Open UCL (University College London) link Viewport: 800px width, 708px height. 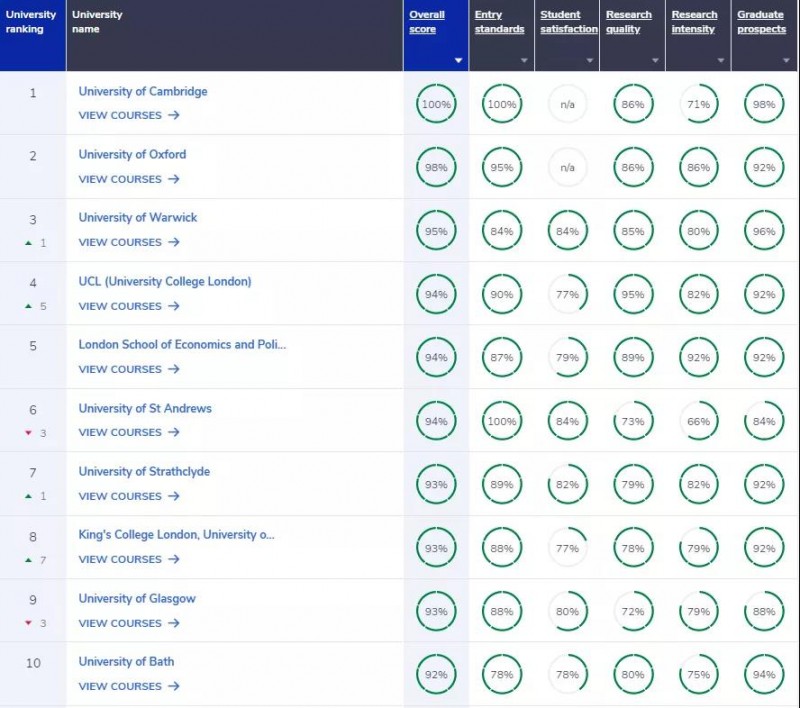tap(165, 282)
